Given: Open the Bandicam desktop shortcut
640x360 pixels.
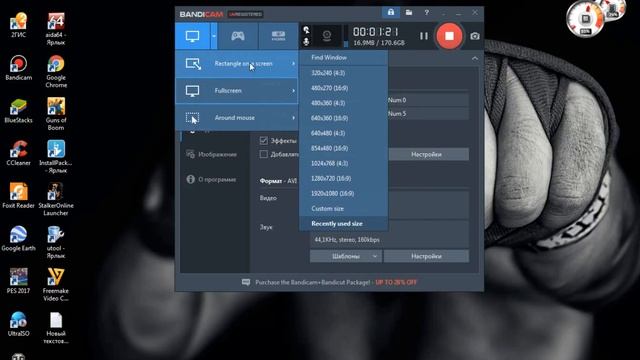Looking at the screenshot, I should click(x=18, y=68).
